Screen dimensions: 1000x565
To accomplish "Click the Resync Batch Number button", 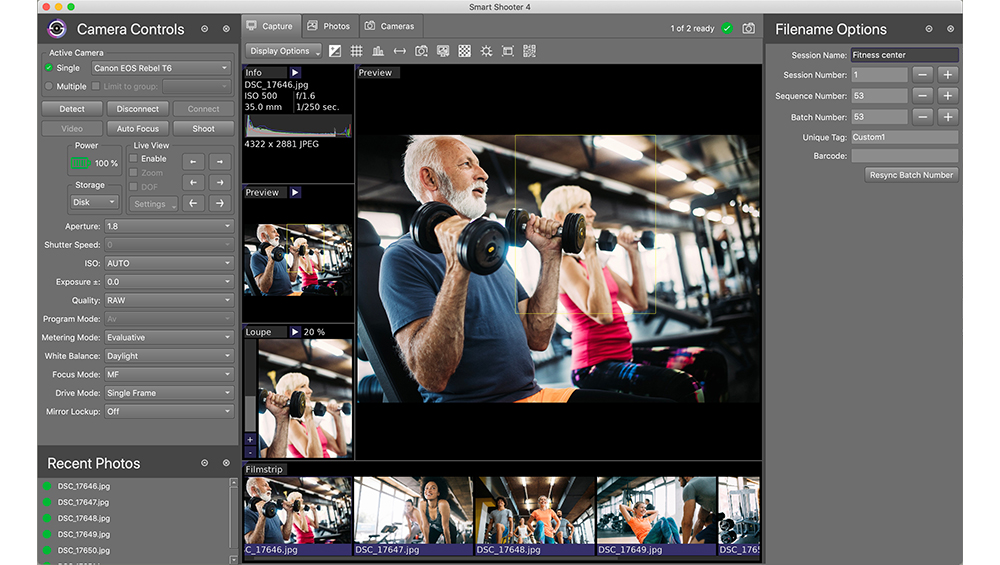I will pyautogui.click(x=911, y=175).
